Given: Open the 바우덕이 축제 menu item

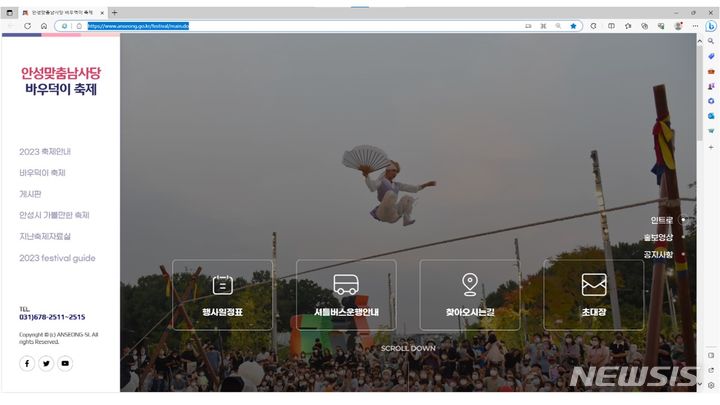Looking at the screenshot, I should 42,173.
